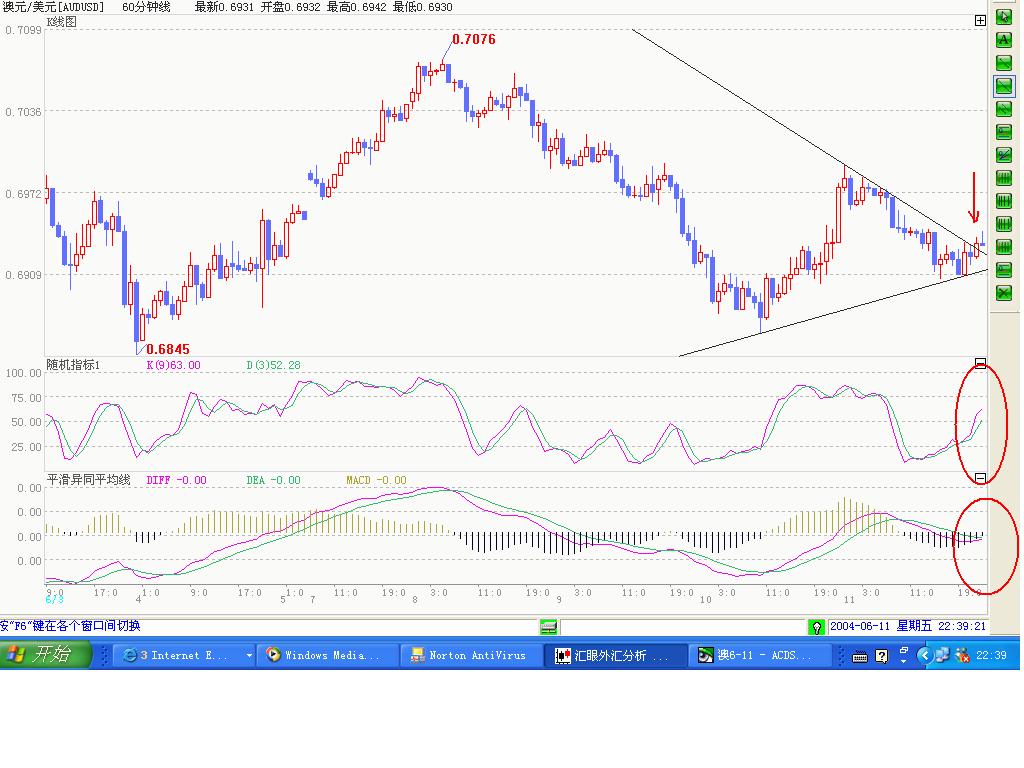Click the 澳元/美元[AUDUSD] symbol title

tap(52, 7)
